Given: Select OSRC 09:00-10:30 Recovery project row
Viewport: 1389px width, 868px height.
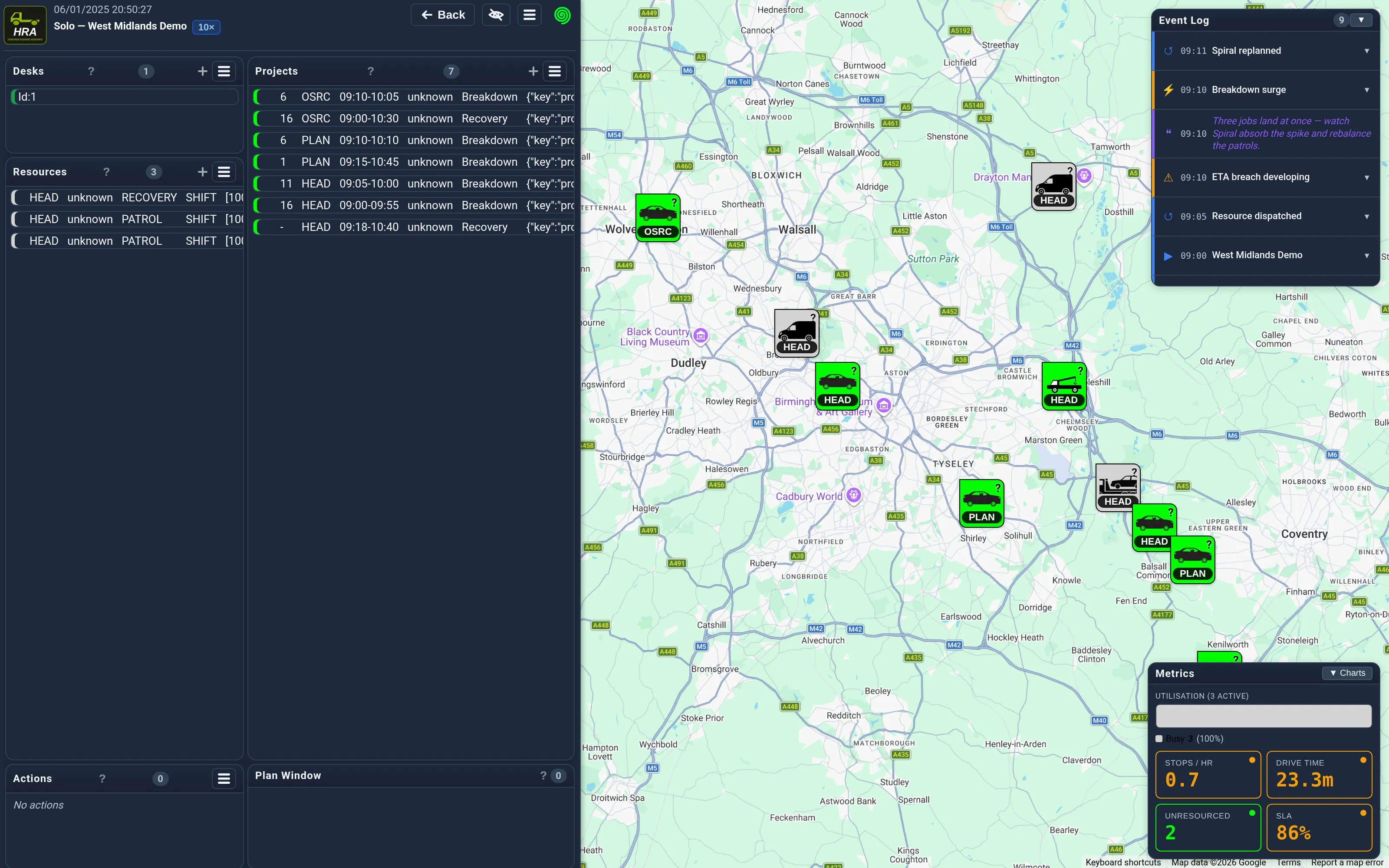Looking at the screenshot, I should click(413, 119).
